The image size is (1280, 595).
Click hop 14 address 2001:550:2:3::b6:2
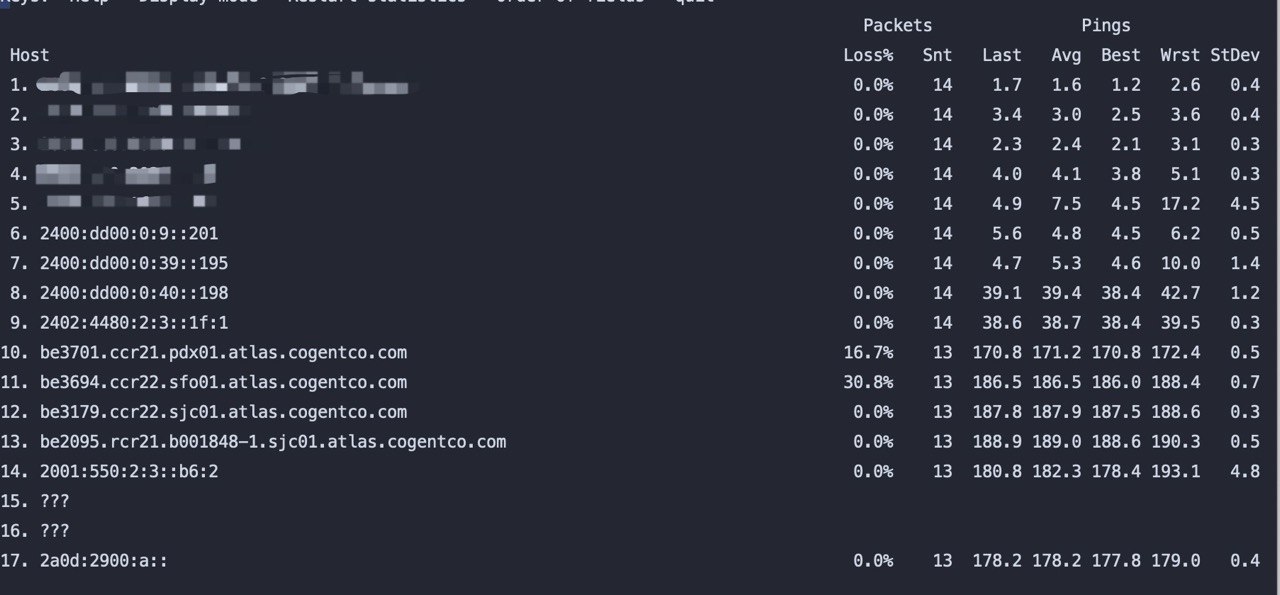pos(129,471)
